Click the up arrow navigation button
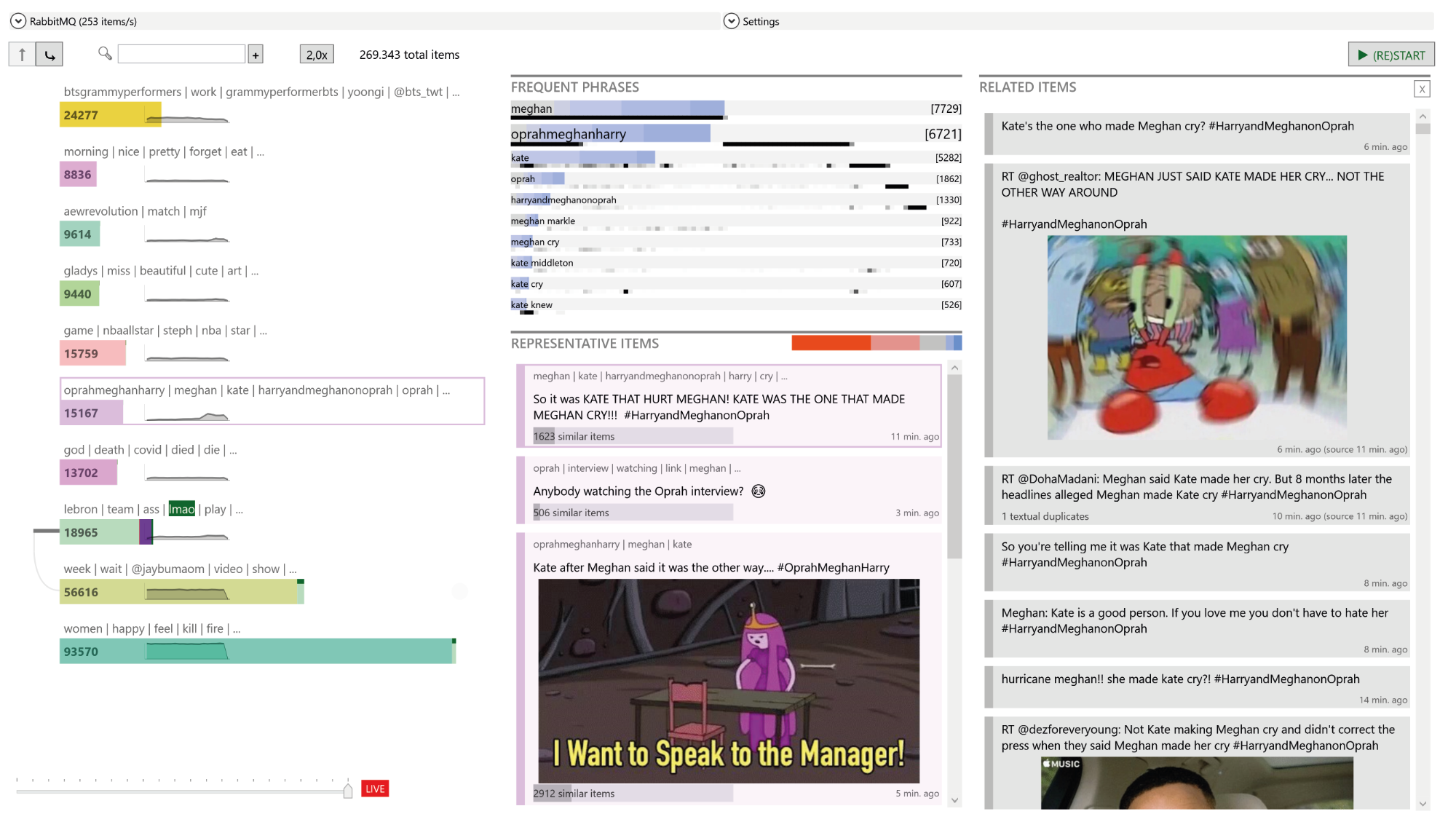1456x814 pixels. click(23, 54)
